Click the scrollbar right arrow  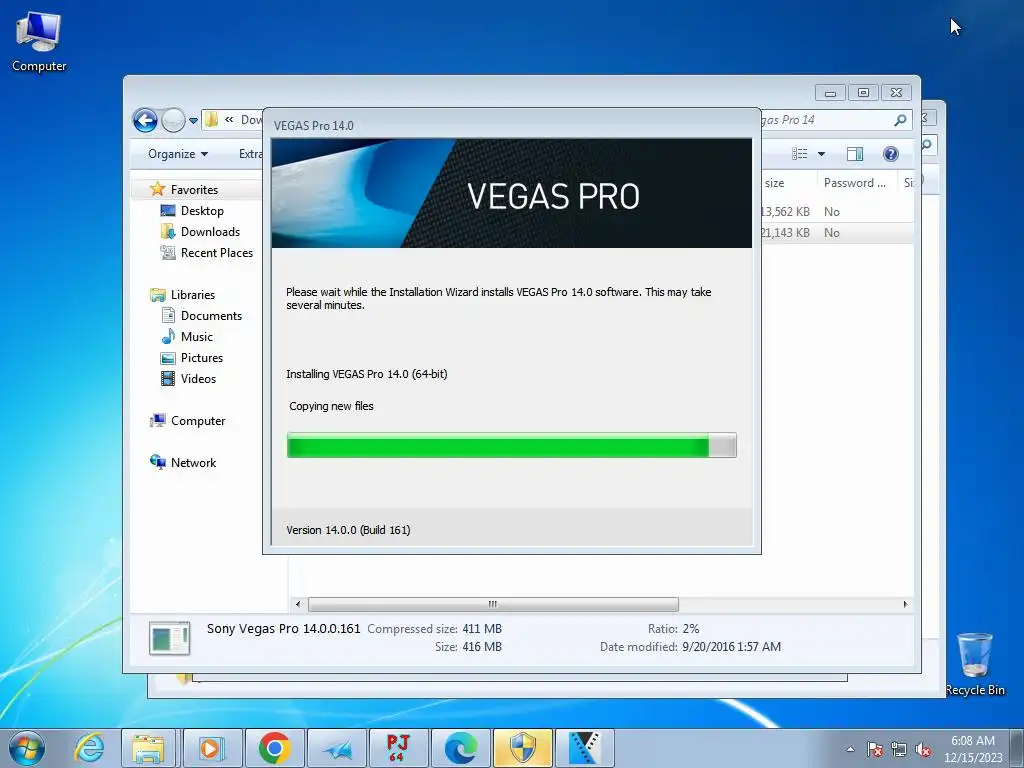point(905,604)
